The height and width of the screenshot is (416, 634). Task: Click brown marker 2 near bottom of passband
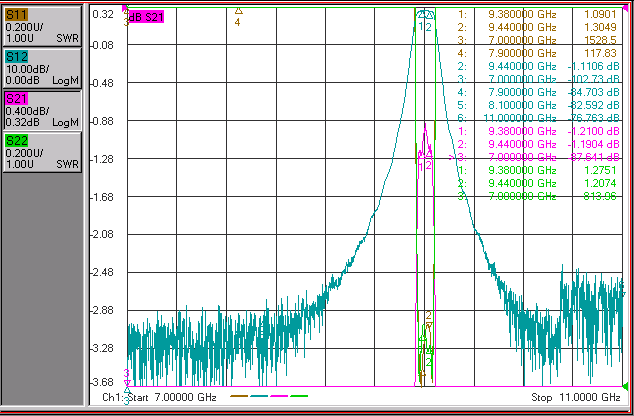[429, 319]
